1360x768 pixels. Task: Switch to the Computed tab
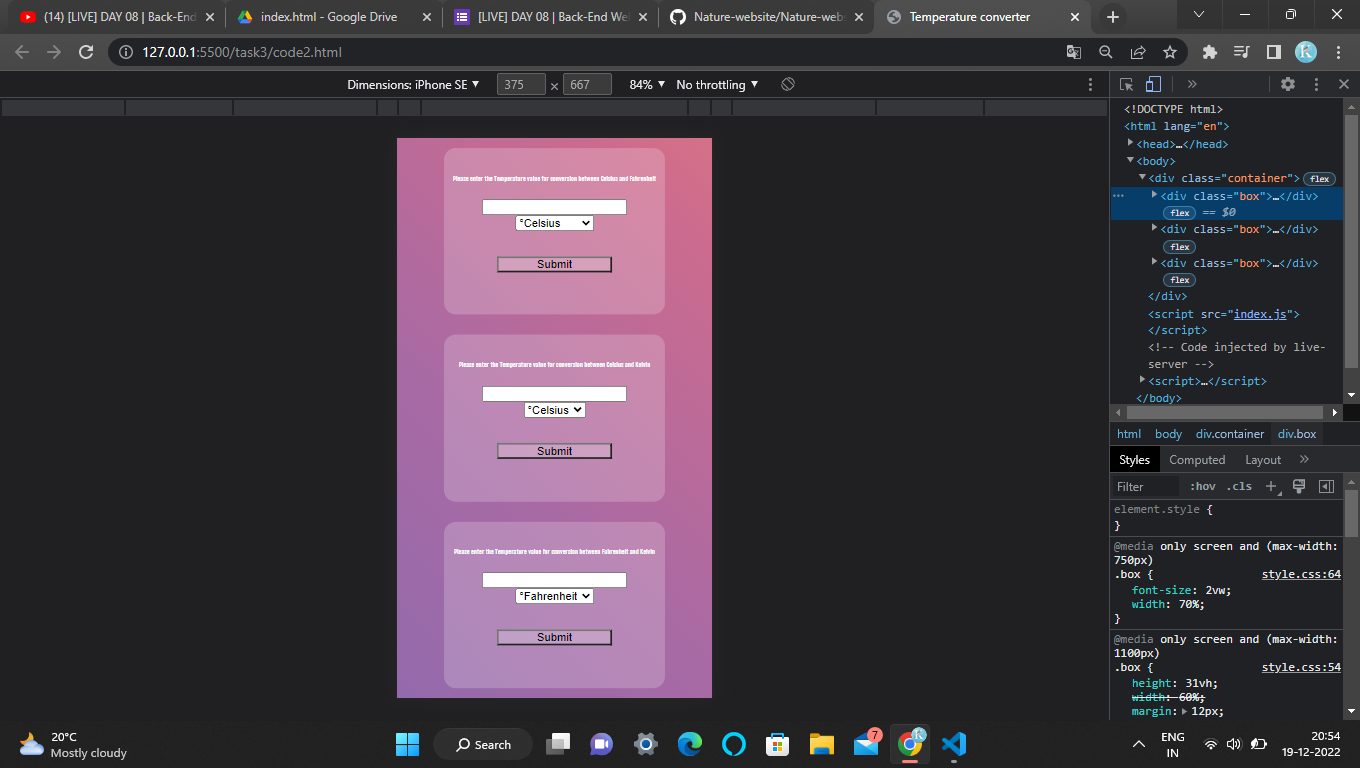pyautogui.click(x=1197, y=460)
